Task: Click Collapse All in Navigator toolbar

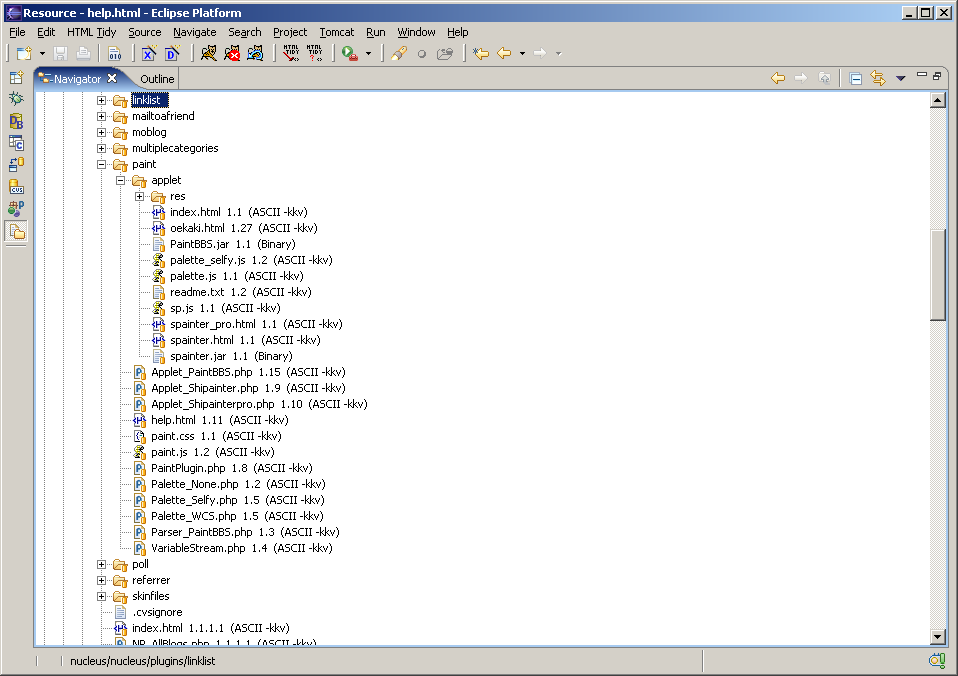Action: [856, 78]
